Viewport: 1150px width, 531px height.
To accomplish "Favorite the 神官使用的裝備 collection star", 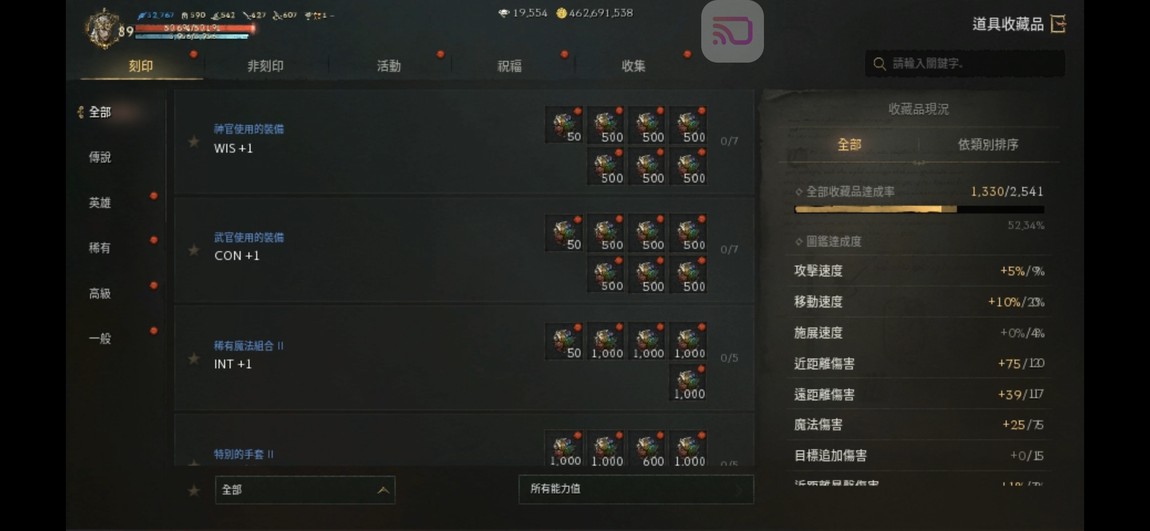I will pyautogui.click(x=194, y=142).
